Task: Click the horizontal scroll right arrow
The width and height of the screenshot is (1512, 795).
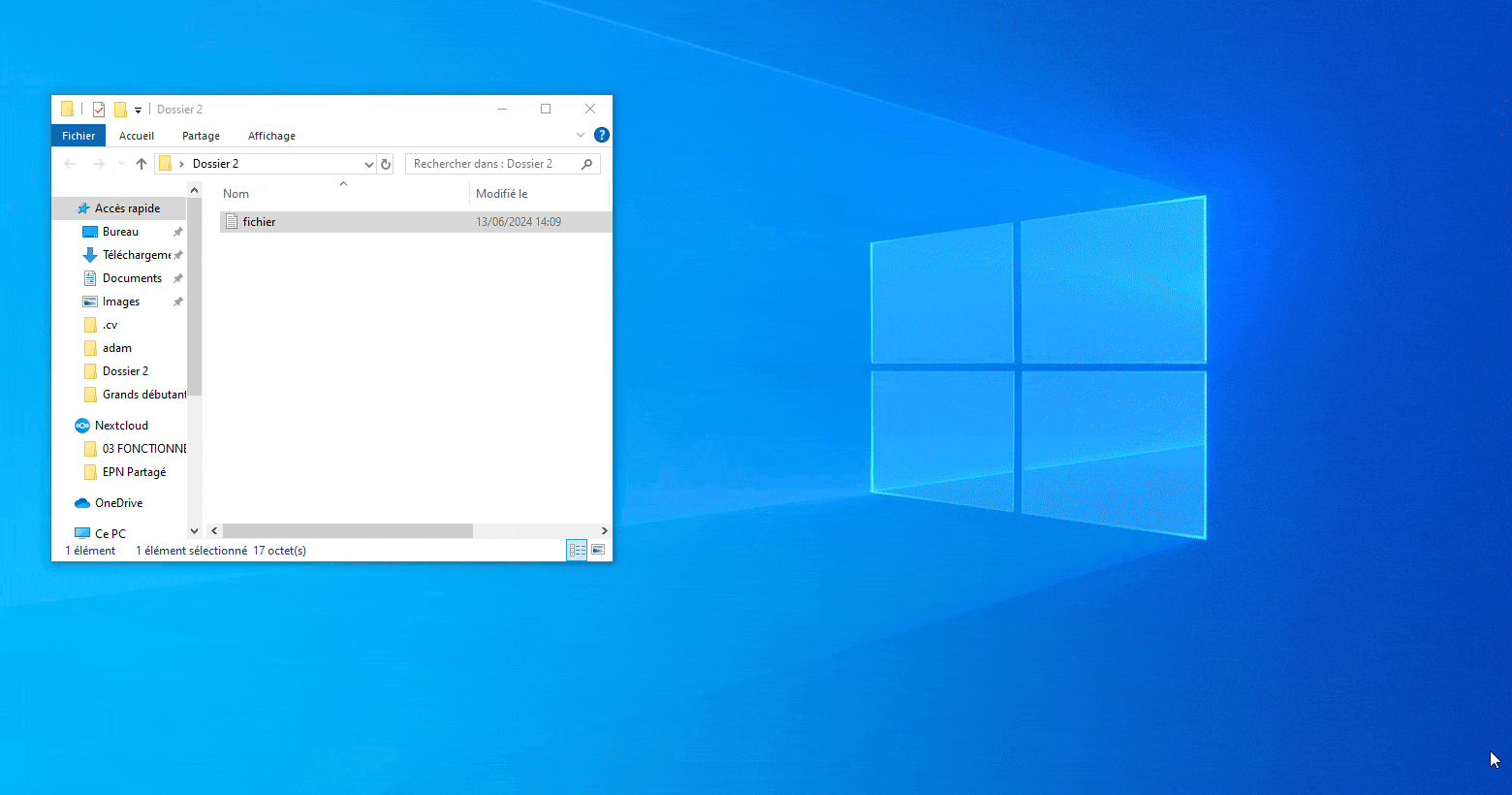Action: click(604, 531)
